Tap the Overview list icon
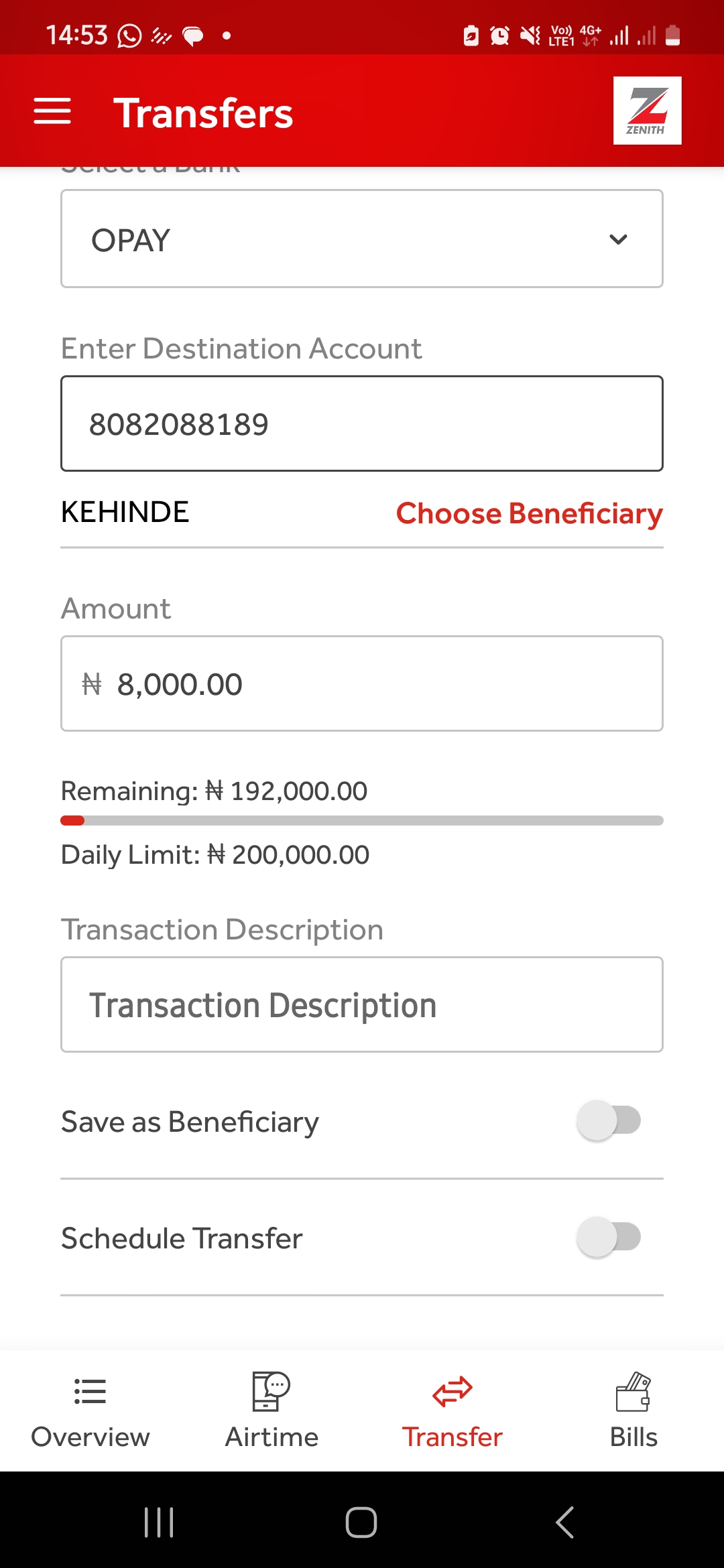Screen dimensions: 724x1568 tap(90, 1392)
